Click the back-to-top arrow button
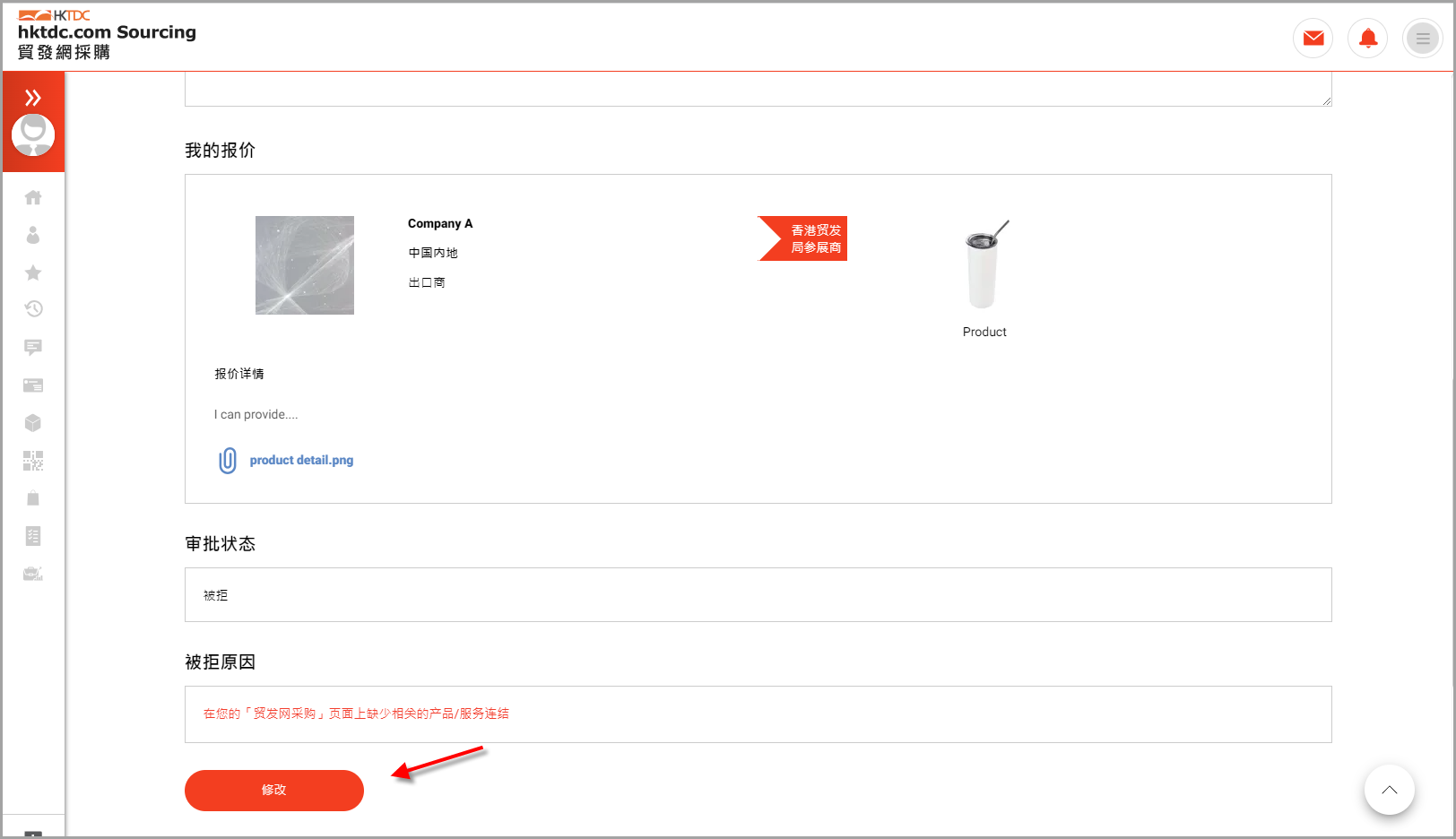1456x839 pixels. [x=1390, y=790]
